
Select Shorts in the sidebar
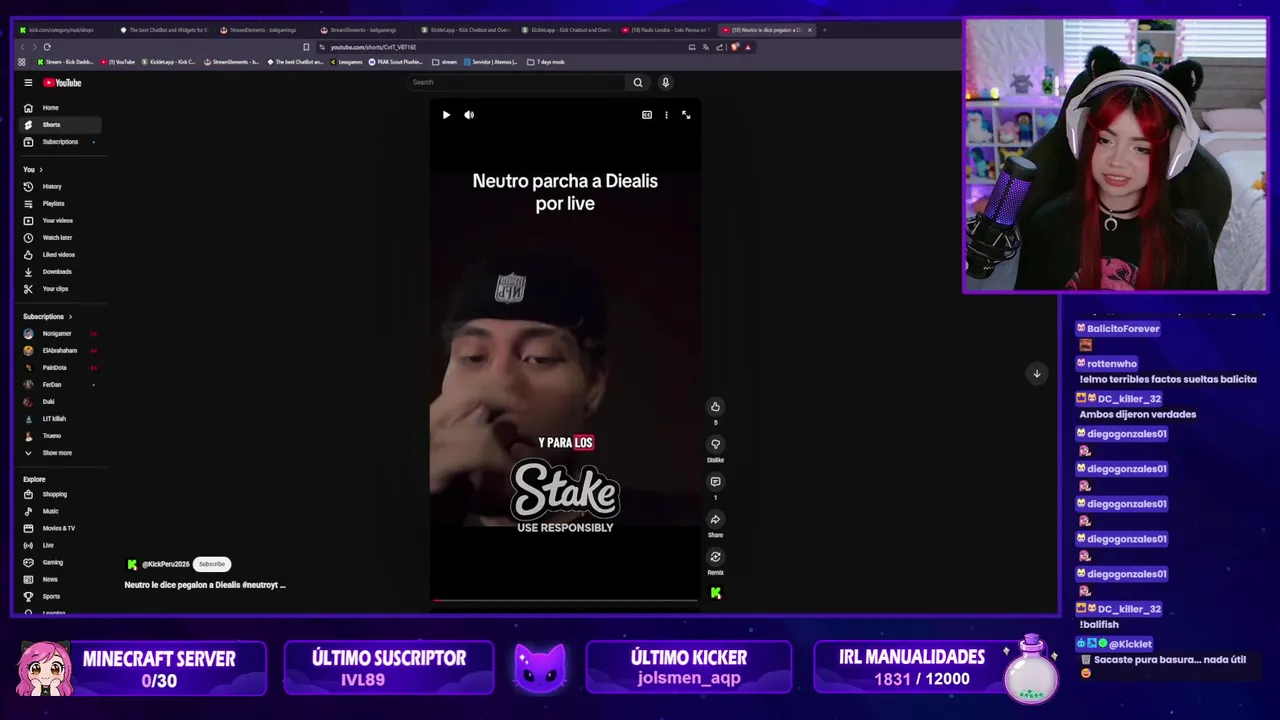[59, 125]
